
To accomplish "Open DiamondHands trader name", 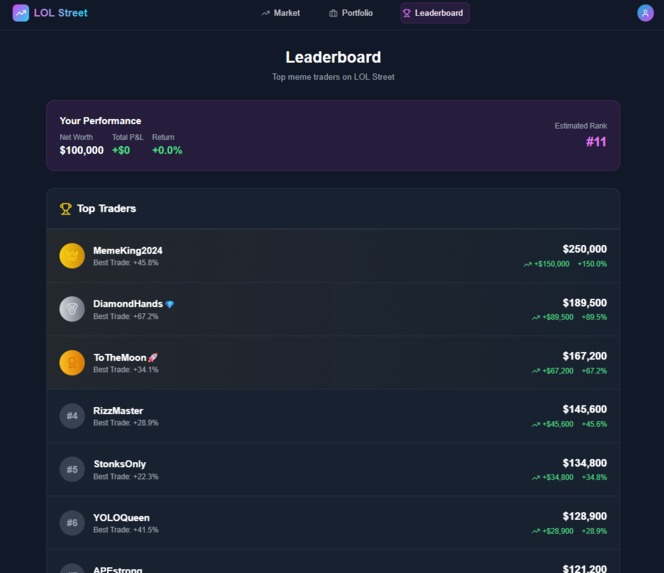I will pos(128,304).
